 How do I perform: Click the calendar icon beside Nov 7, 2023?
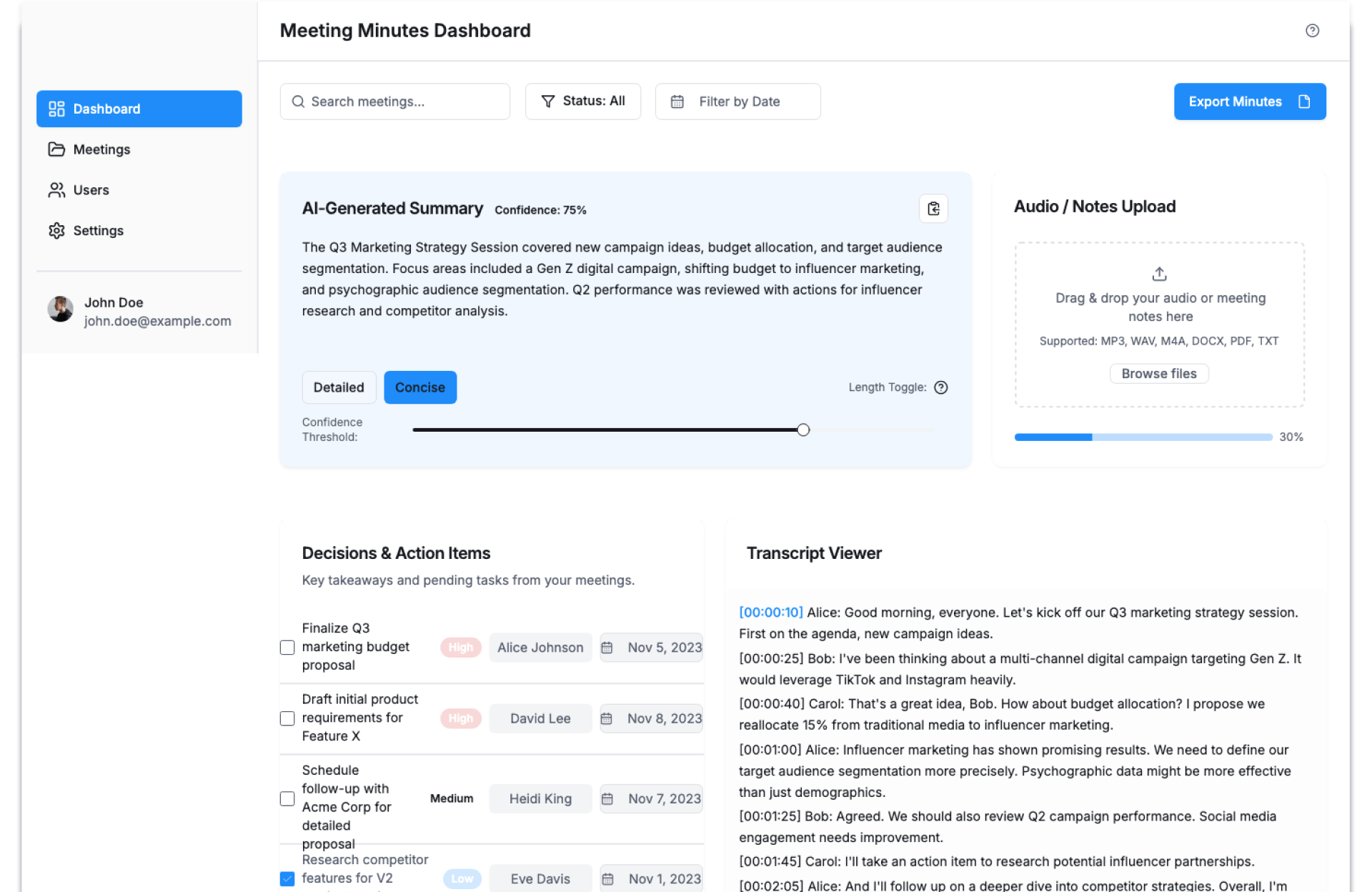click(607, 798)
